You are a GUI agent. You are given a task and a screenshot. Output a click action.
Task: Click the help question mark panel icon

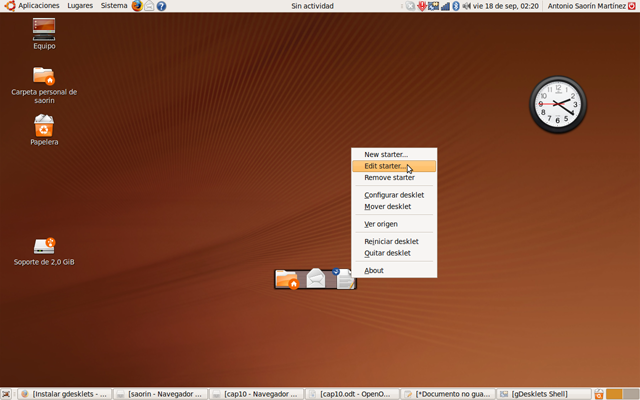(x=162, y=6)
